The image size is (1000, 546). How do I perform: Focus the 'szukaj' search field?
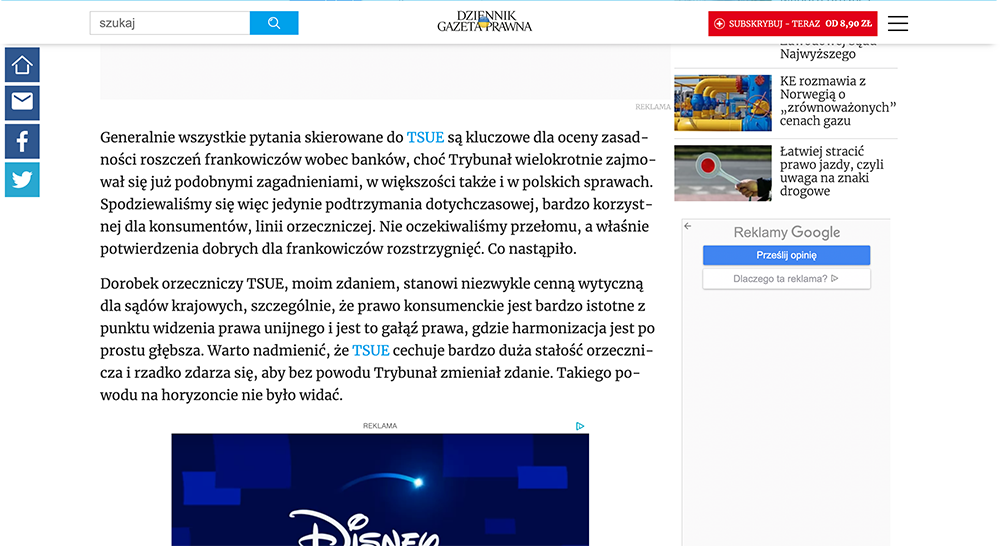(169, 23)
